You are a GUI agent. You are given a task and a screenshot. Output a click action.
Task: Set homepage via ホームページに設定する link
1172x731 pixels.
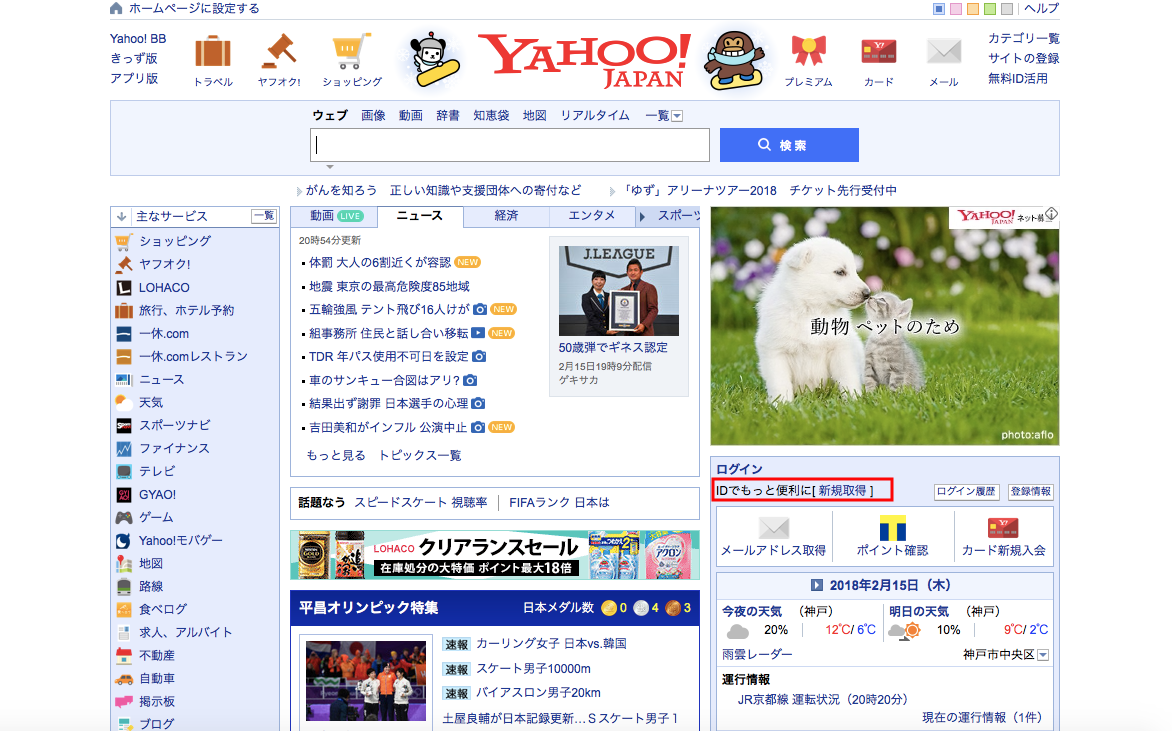(x=194, y=8)
